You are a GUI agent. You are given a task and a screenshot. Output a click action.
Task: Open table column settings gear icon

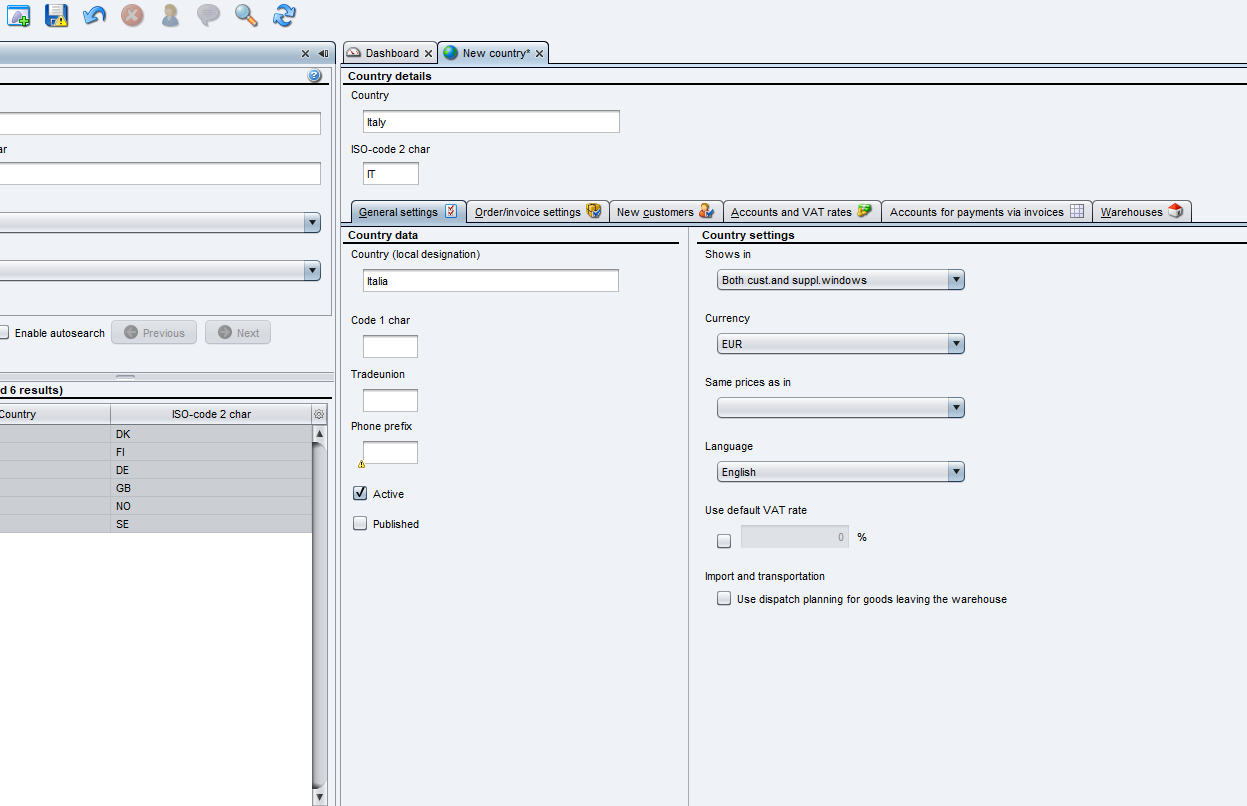(x=319, y=414)
